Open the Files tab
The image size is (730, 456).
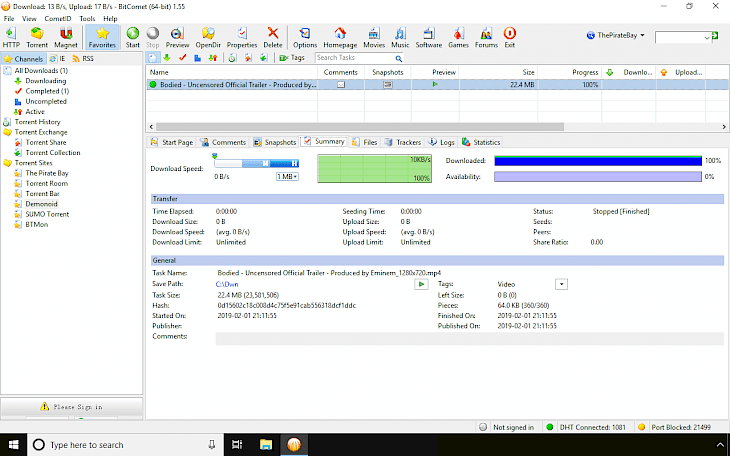(x=365, y=143)
